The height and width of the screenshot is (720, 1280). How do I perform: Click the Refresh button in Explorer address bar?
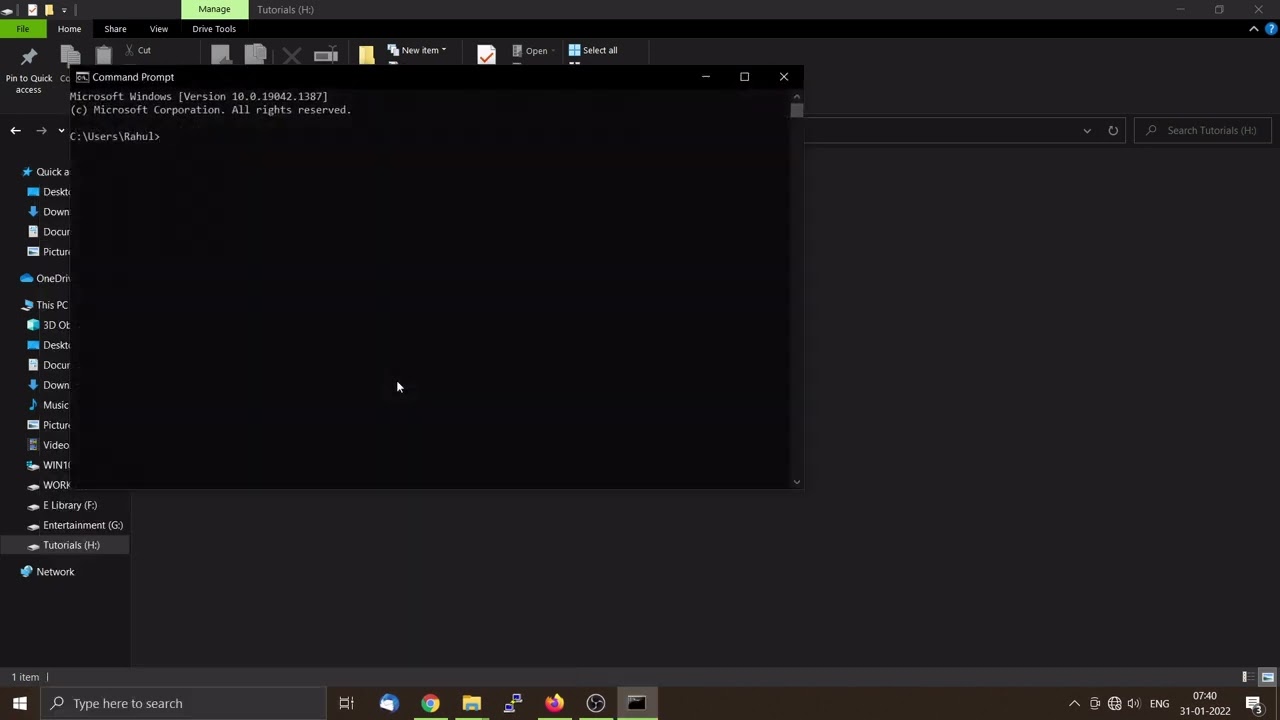[x=1113, y=130]
